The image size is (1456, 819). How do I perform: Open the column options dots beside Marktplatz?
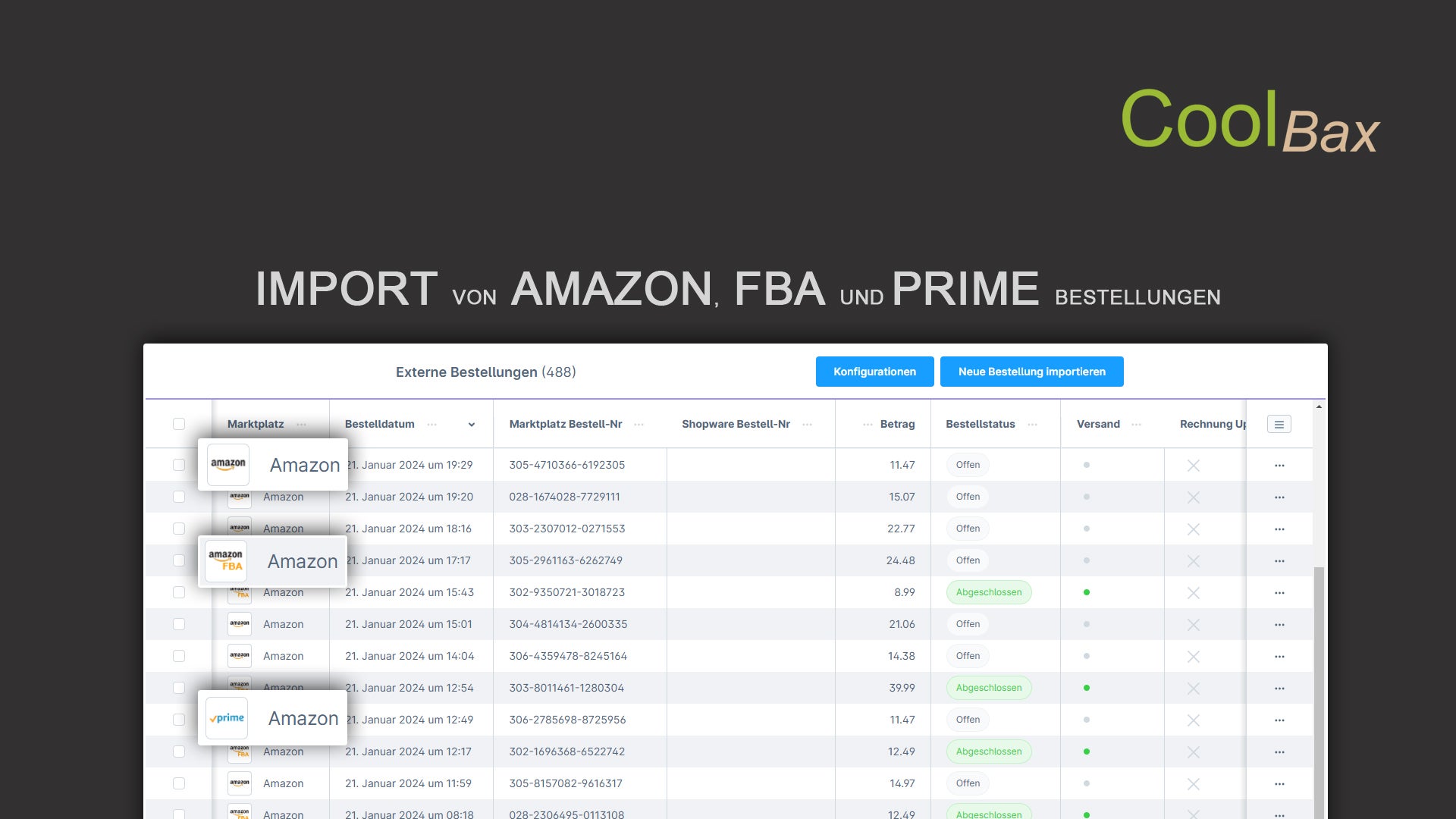click(302, 425)
